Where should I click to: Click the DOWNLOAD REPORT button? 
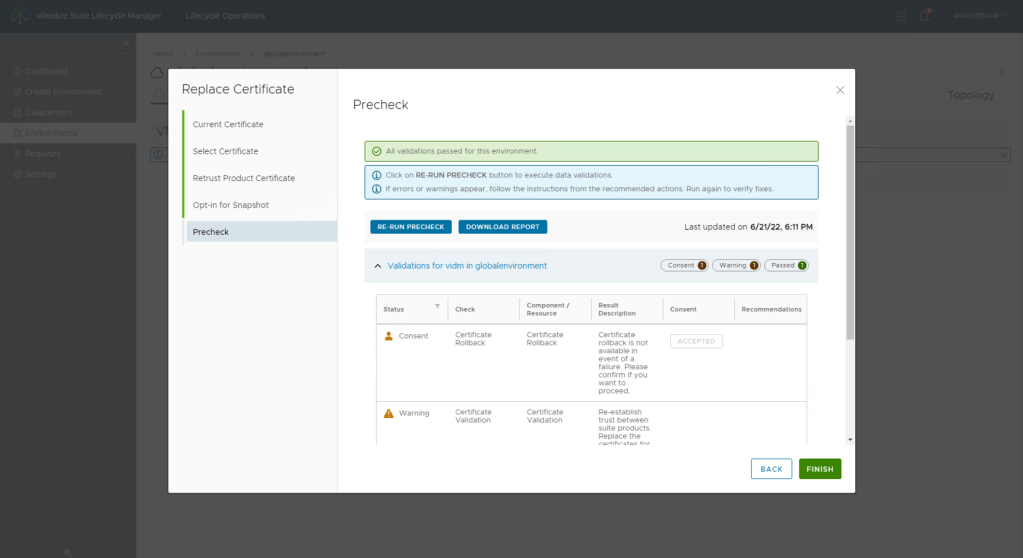(x=502, y=227)
